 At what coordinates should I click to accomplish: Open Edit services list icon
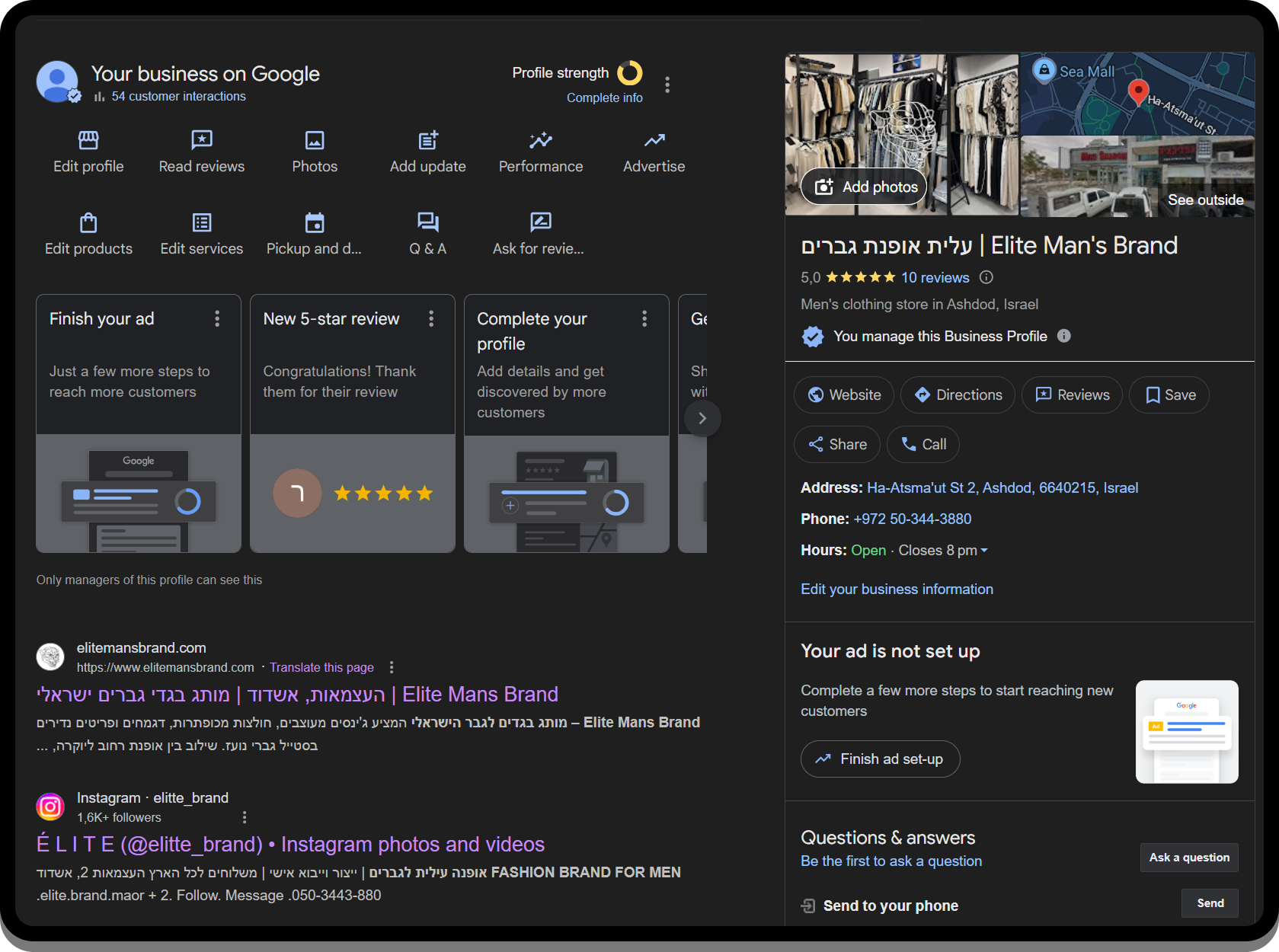click(202, 222)
